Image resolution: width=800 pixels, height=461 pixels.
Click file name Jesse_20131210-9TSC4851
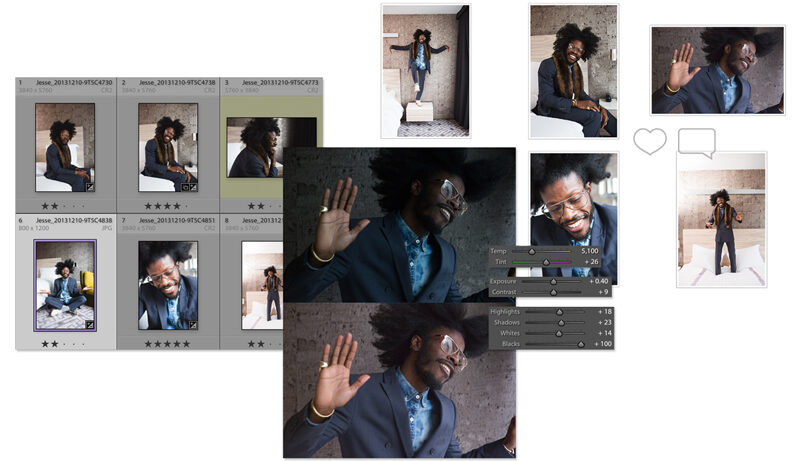click(x=177, y=220)
